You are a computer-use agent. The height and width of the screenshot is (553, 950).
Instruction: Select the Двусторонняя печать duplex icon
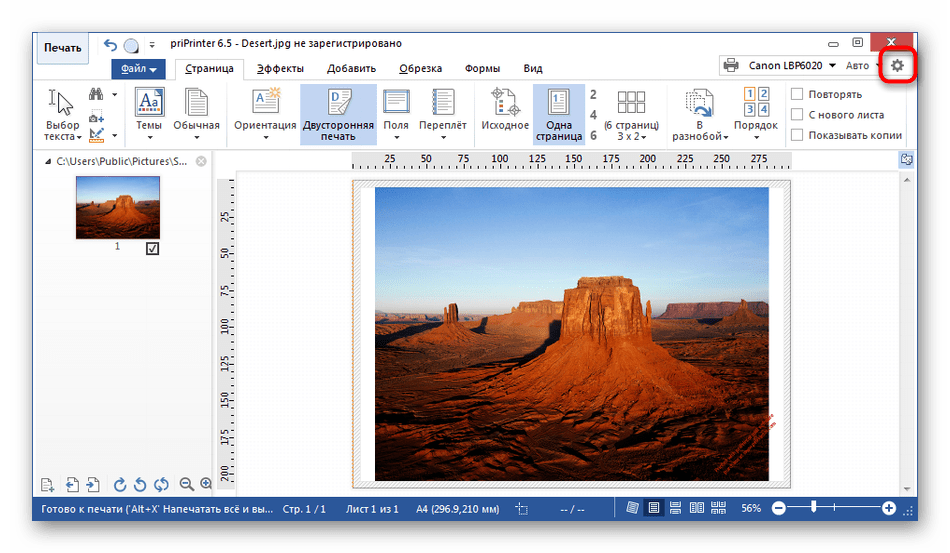point(338,103)
